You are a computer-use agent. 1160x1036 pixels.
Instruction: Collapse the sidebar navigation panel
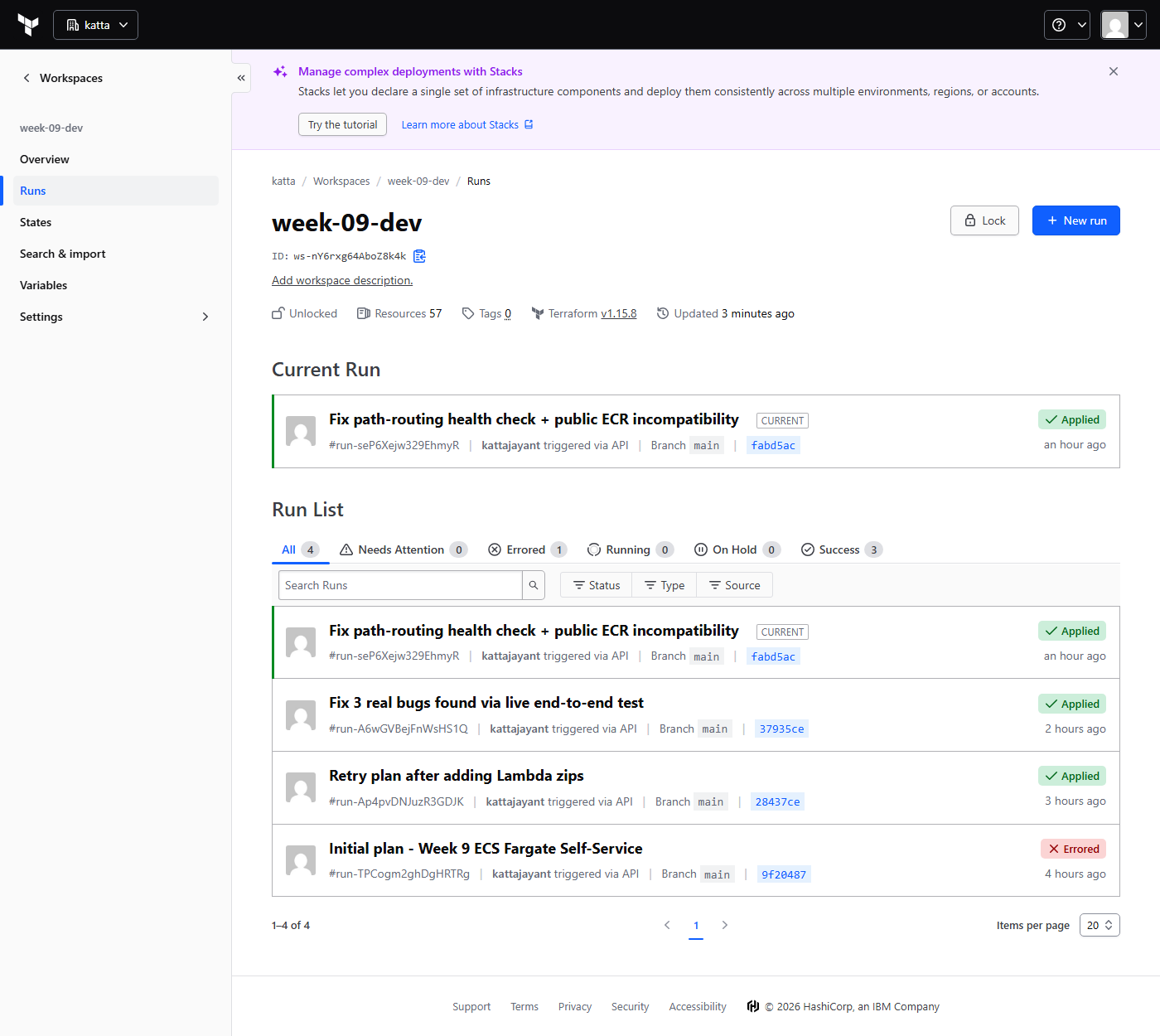(241, 78)
